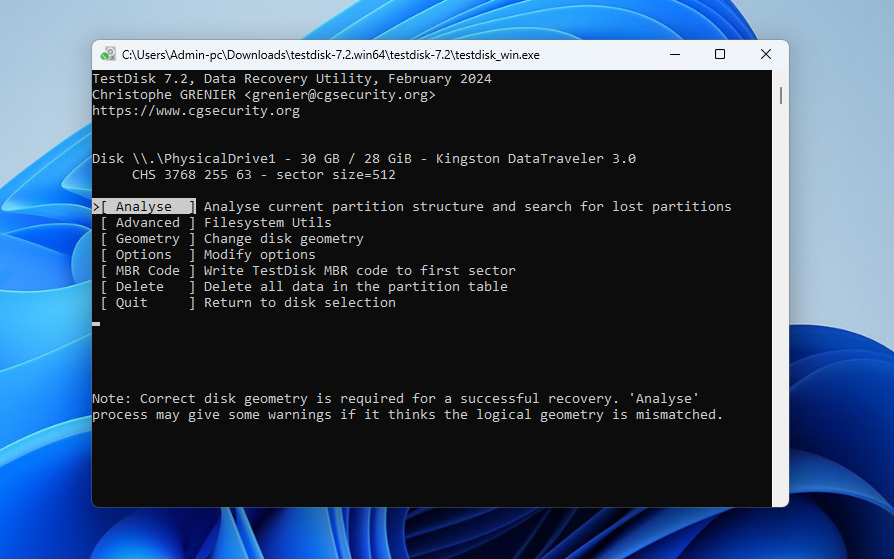Click the 'TestDisk 7.2, Data Recovery Utility' line
The height and width of the screenshot is (559, 894).
[x=292, y=79]
